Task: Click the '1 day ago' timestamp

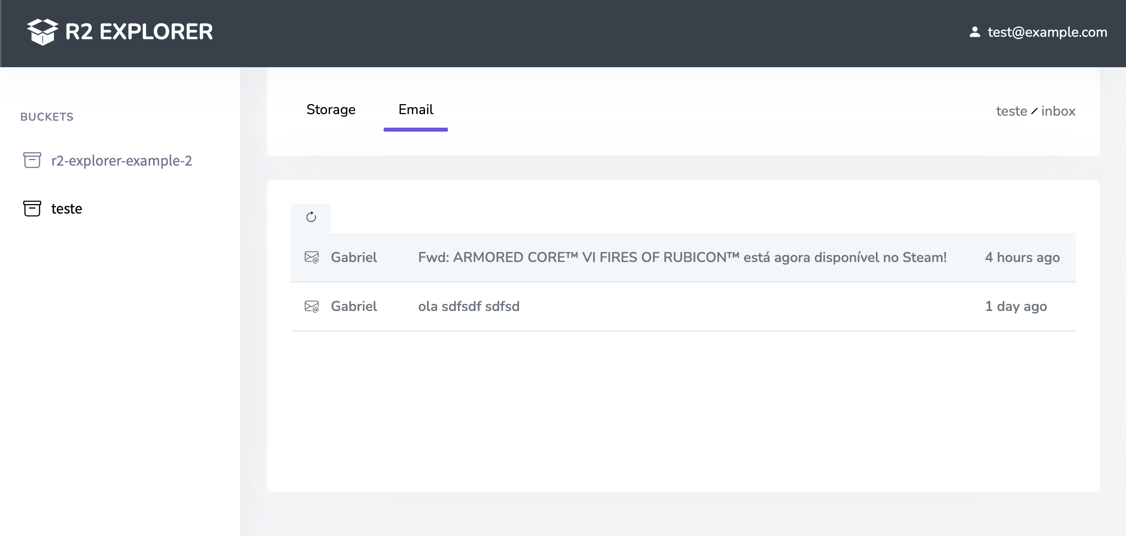Action: tap(1016, 306)
